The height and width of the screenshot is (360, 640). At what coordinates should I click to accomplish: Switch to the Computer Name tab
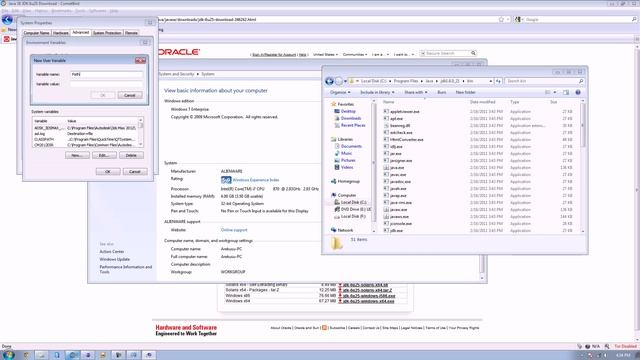tap(36, 33)
